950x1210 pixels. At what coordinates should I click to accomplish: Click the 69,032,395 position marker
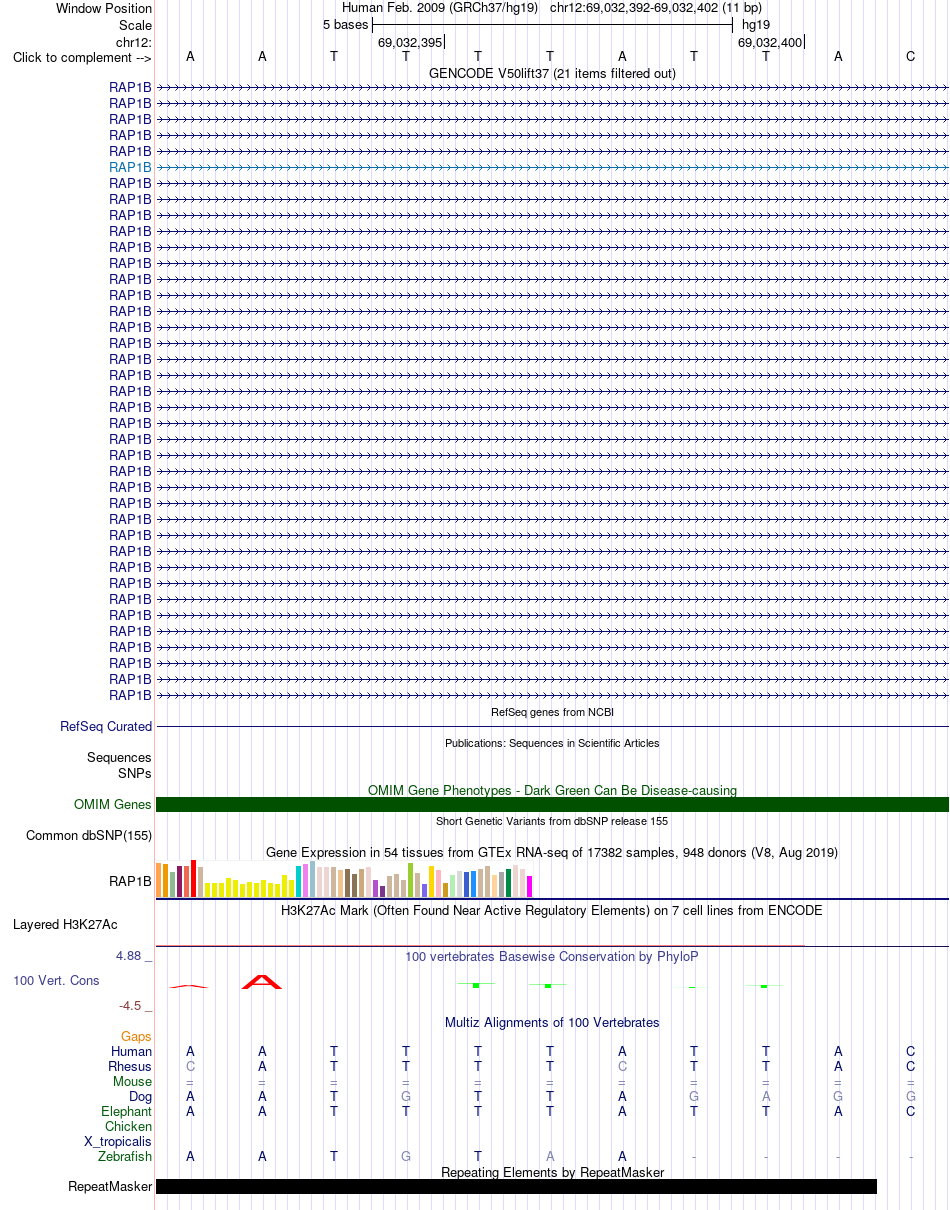tap(410, 42)
